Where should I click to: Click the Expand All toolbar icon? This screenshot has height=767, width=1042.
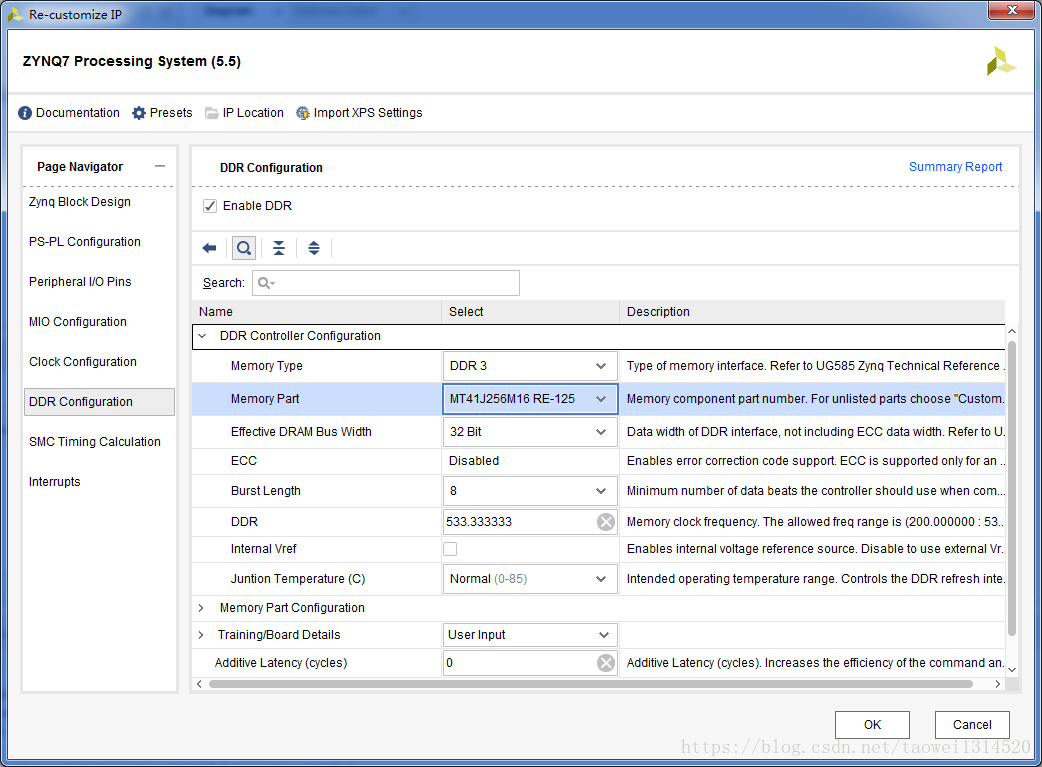click(x=314, y=248)
